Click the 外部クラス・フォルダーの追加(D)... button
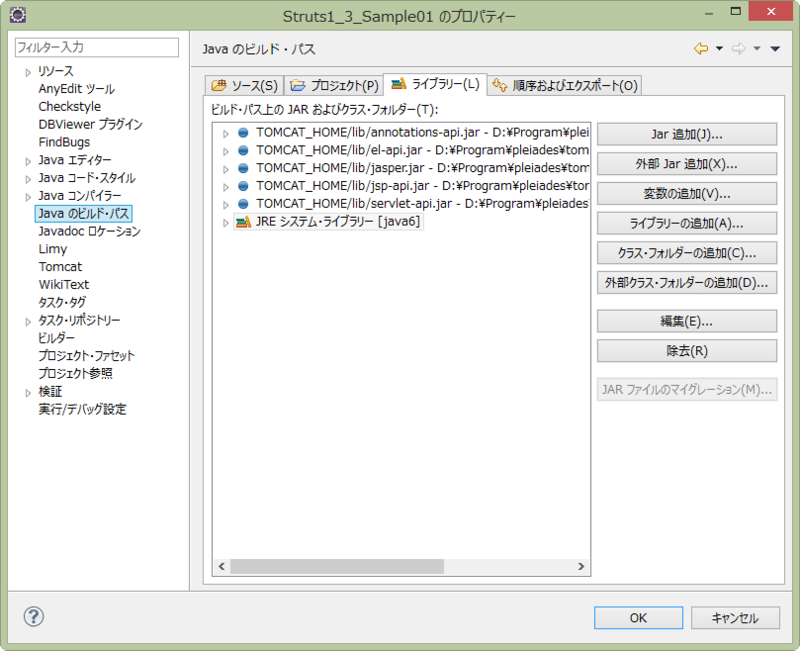800x651 pixels. pos(687,282)
